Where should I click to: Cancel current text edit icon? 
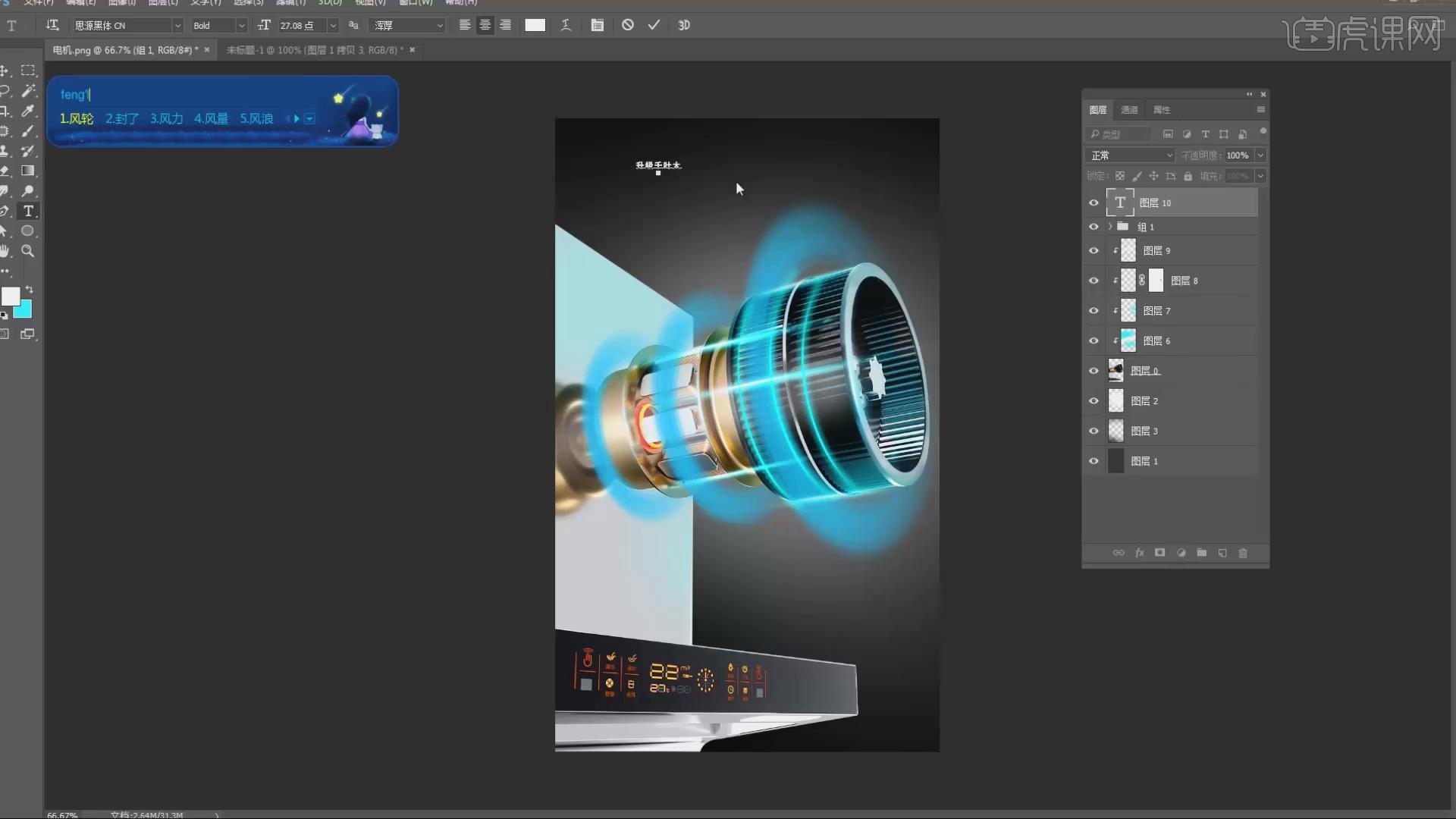click(627, 25)
